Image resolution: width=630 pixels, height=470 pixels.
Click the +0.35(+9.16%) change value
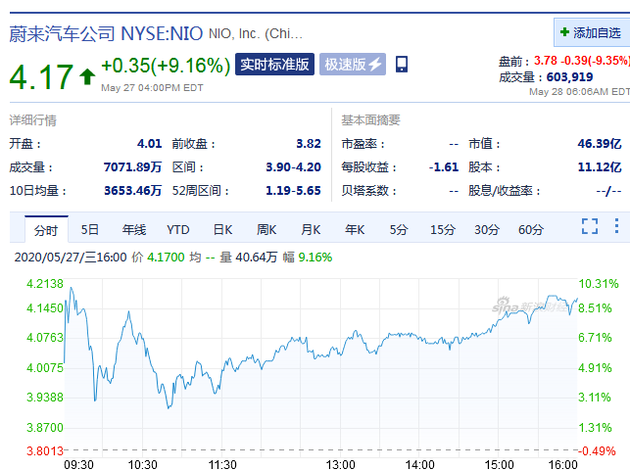(166, 65)
